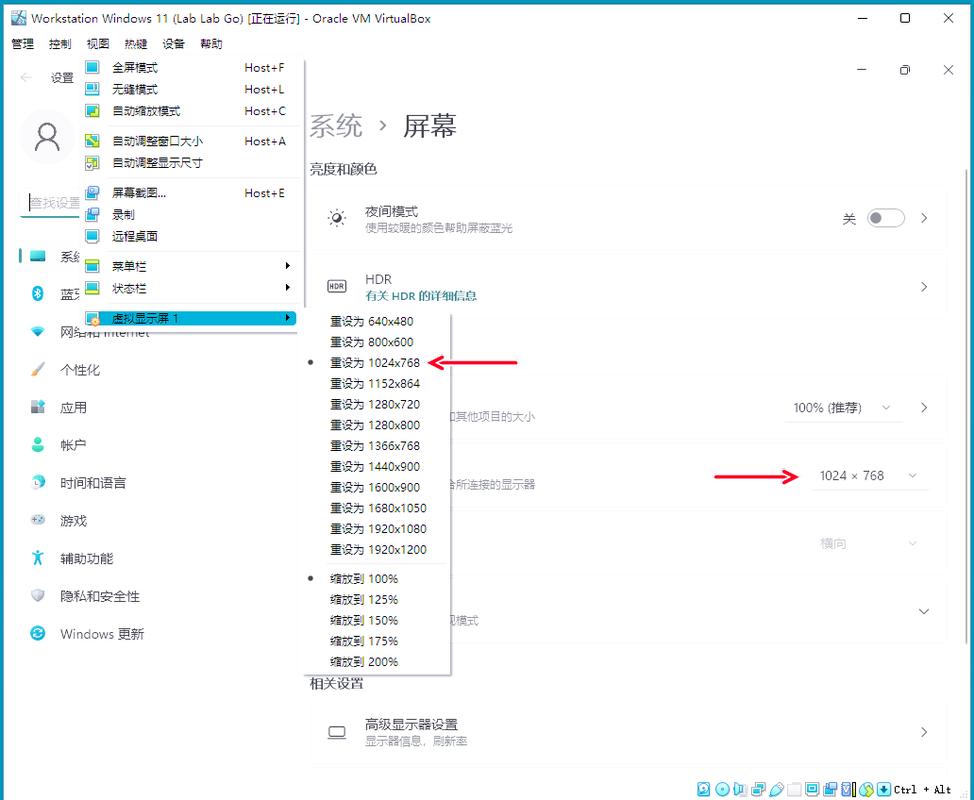Screen dimensions: 974x800
Task: Toggle 自动调整显示尺寸 menu option
Action: 157,163
